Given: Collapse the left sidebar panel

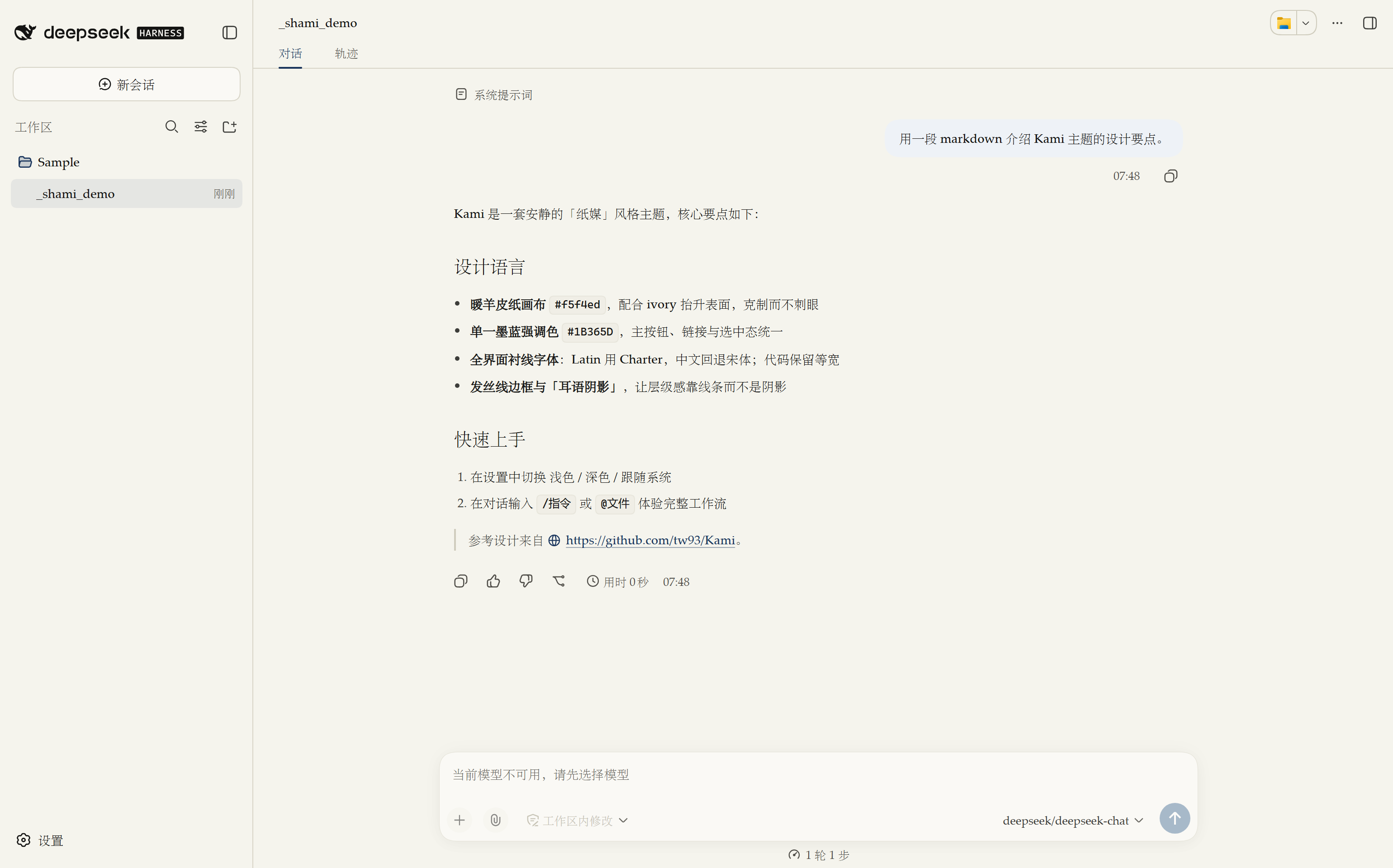Looking at the screenshot, I should (230, 33).
